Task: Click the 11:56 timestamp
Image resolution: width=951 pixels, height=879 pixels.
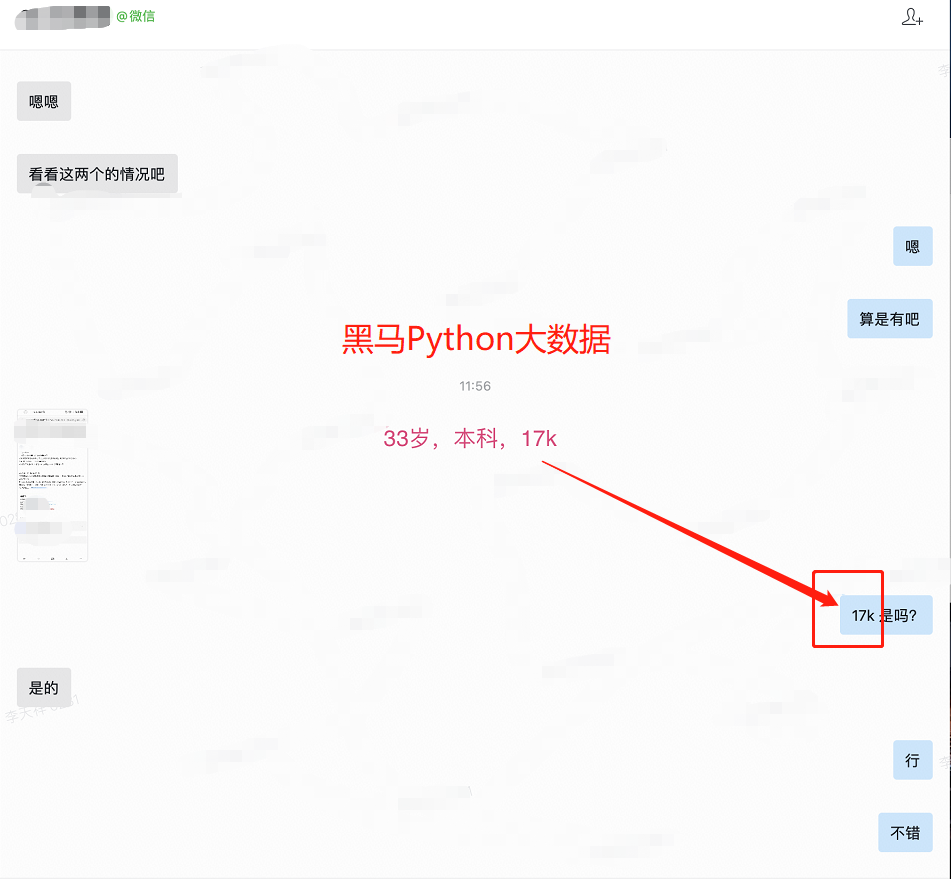Action: pos(475,386)
